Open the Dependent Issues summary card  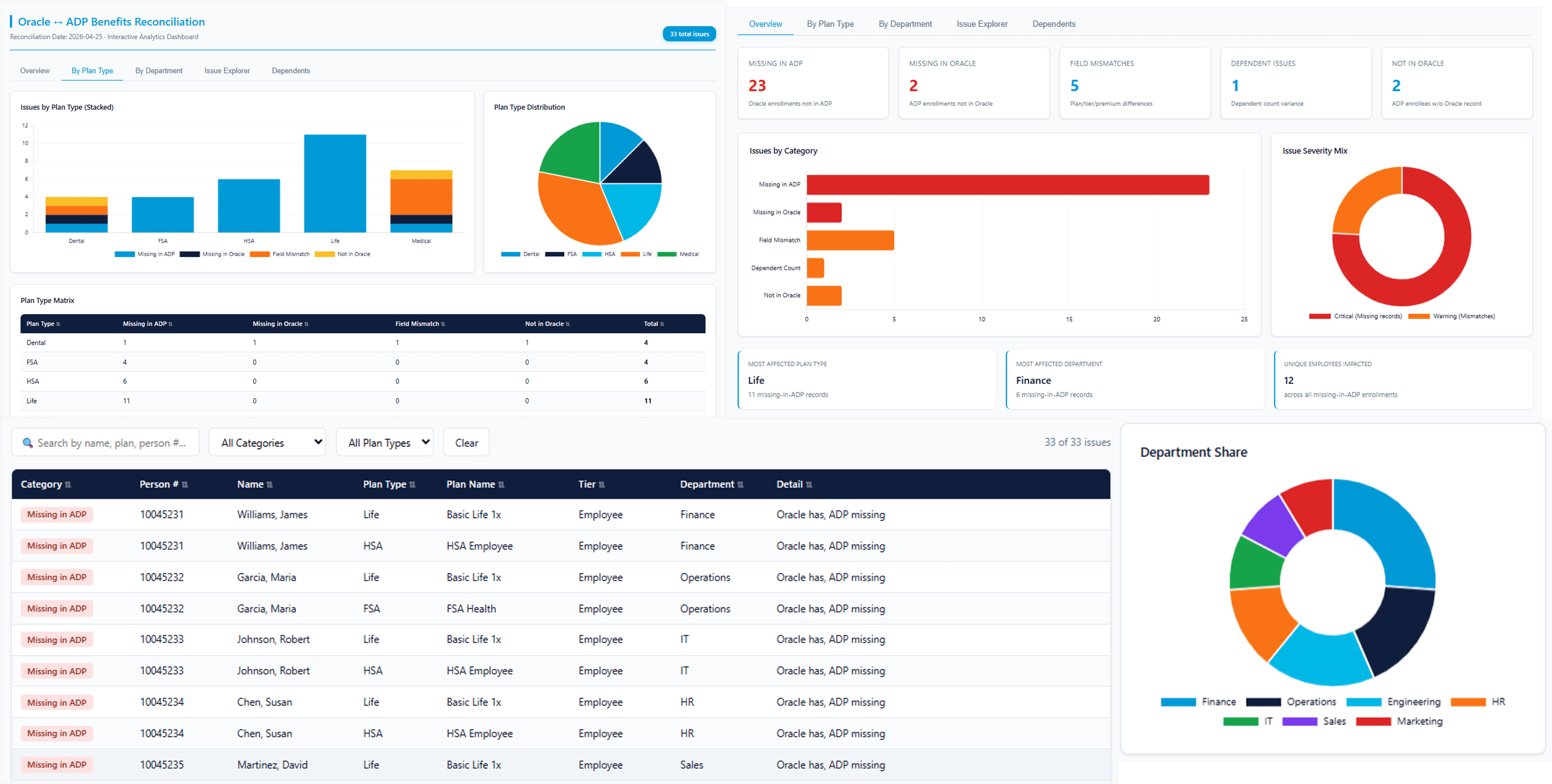(x=1295, y=83)
